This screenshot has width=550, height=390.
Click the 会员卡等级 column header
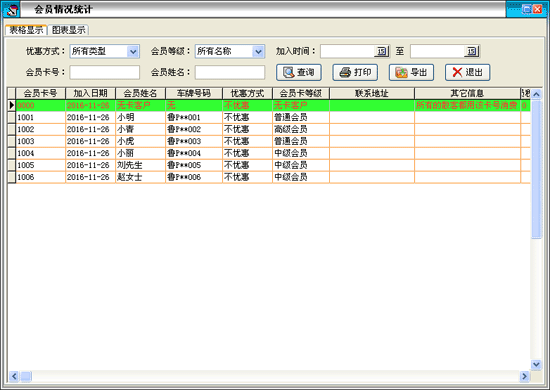(301, 93)
